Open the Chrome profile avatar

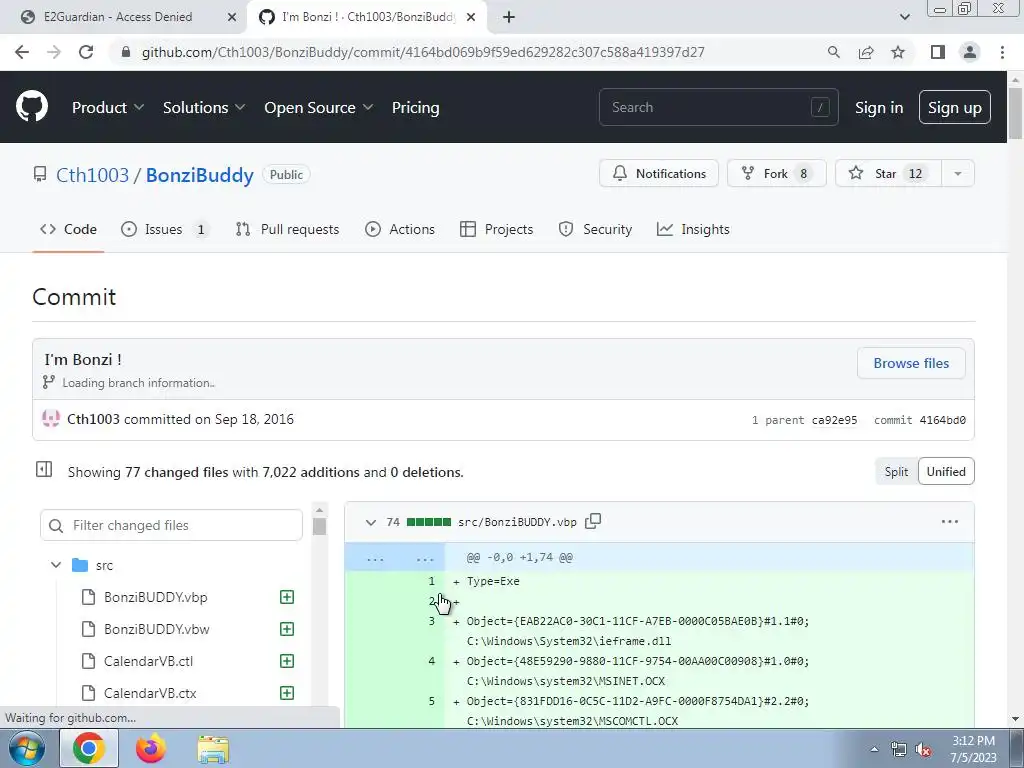970,52
